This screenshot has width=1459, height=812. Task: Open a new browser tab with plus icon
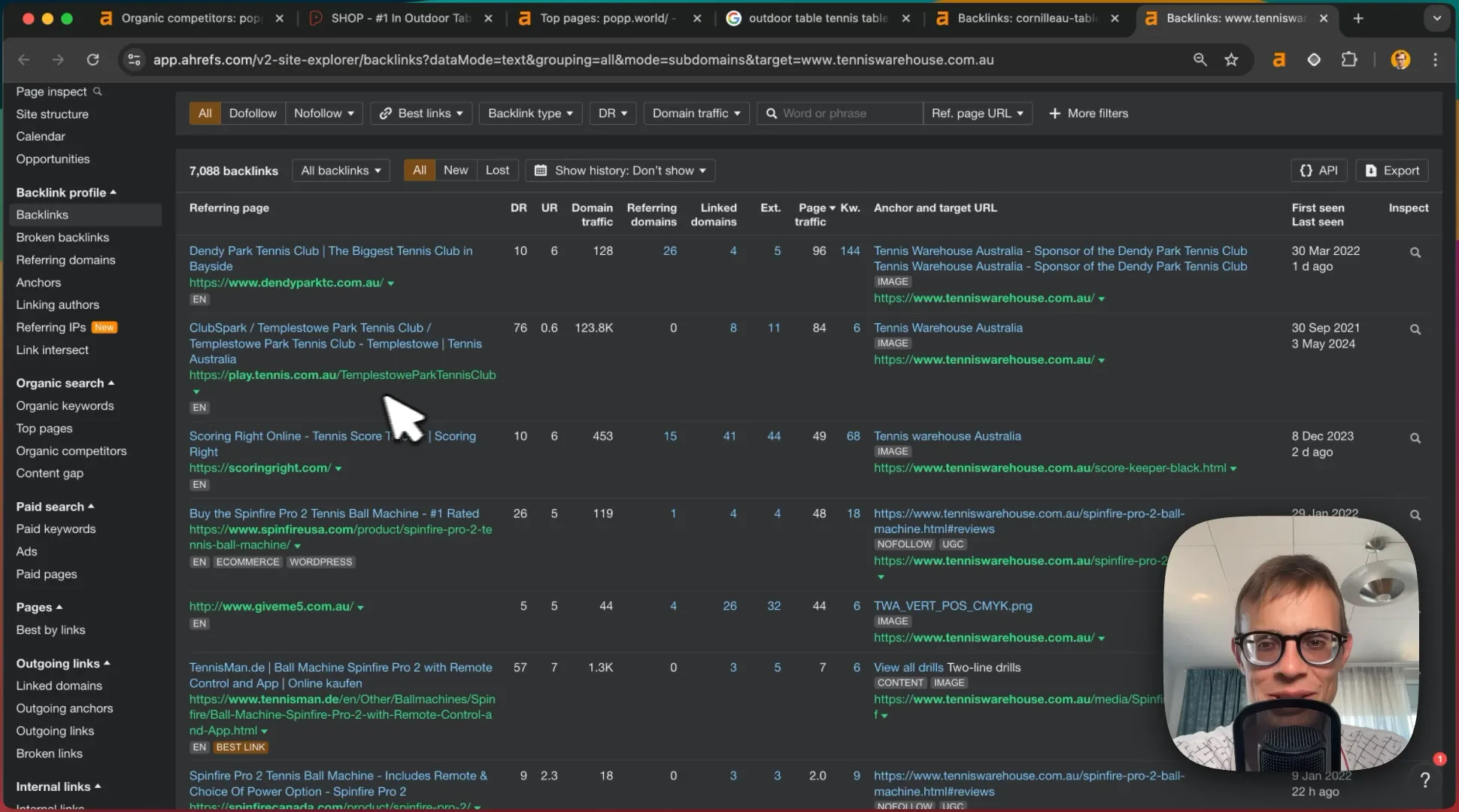click(1357, 18)
